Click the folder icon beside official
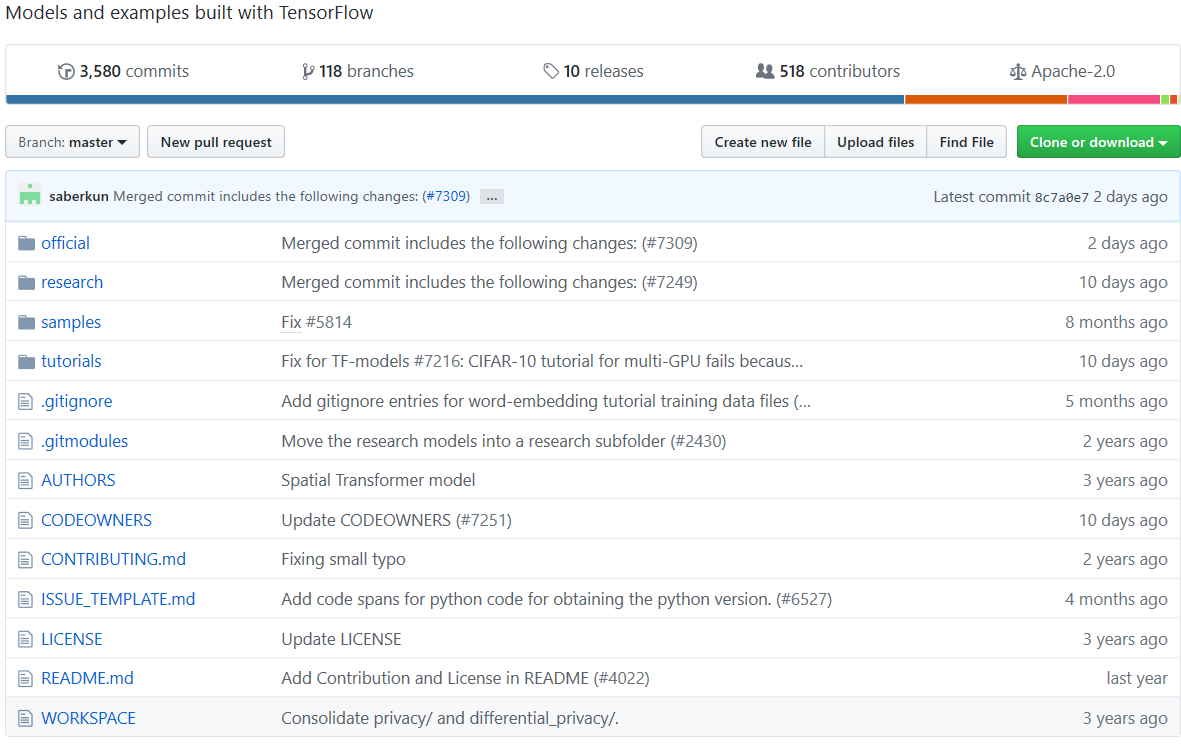Screen dimensions: 1181x744 (x=26, y=243)
